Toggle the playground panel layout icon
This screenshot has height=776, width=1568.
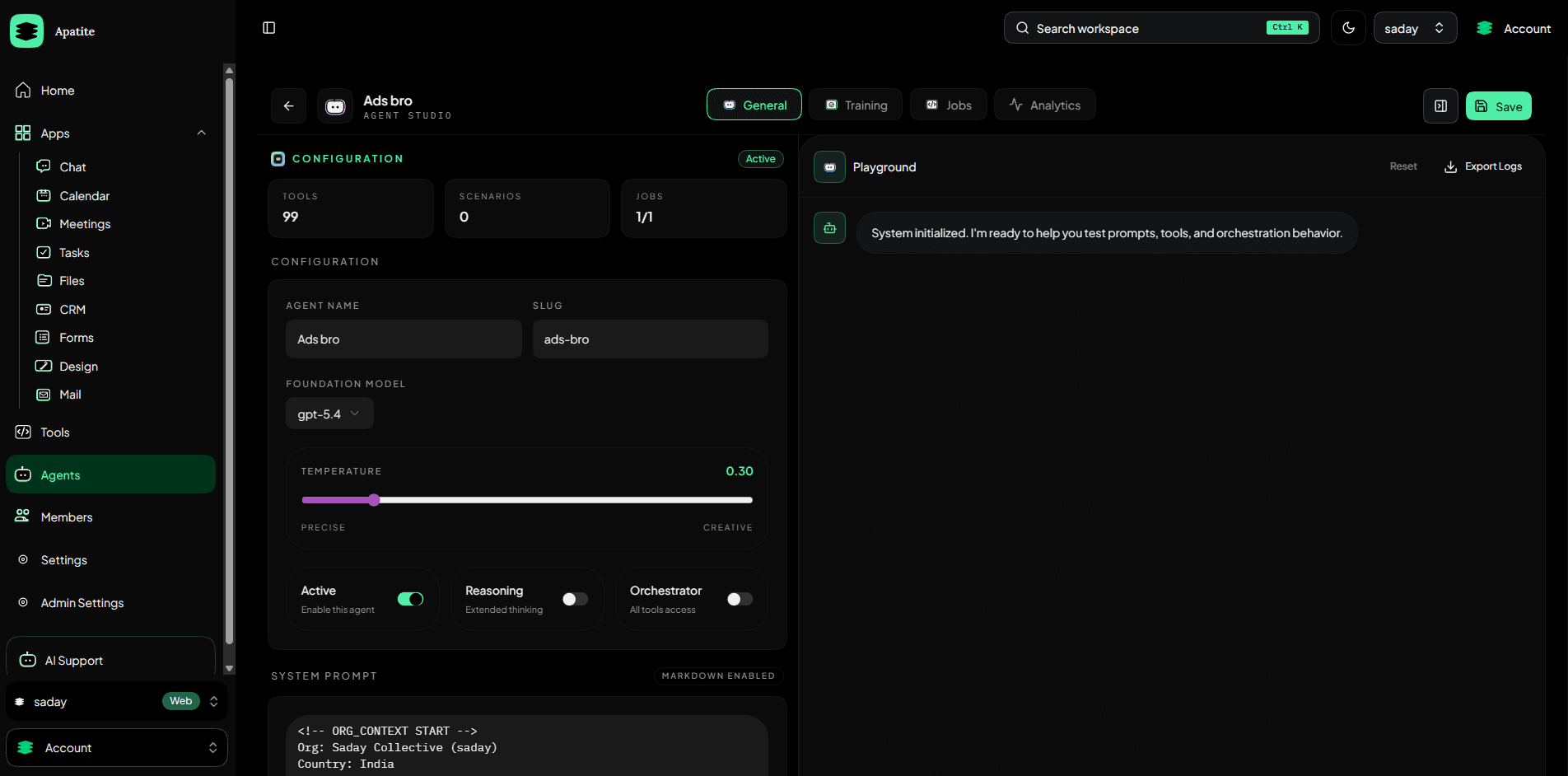pos(1440,106)
